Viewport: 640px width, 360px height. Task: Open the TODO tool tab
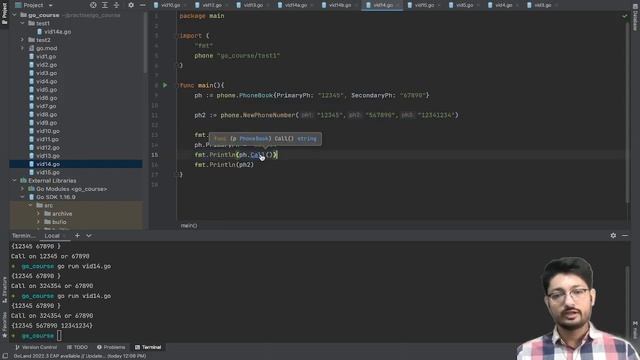click(x=77, y=347)
